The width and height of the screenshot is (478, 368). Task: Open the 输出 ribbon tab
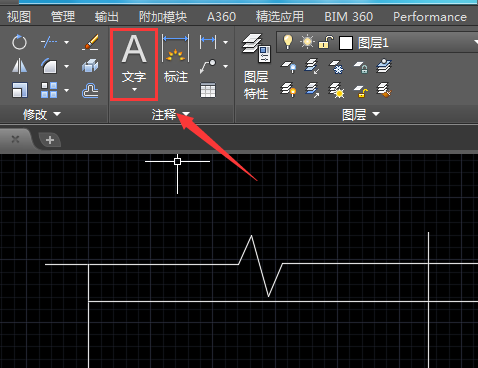[x=107, y=16]
